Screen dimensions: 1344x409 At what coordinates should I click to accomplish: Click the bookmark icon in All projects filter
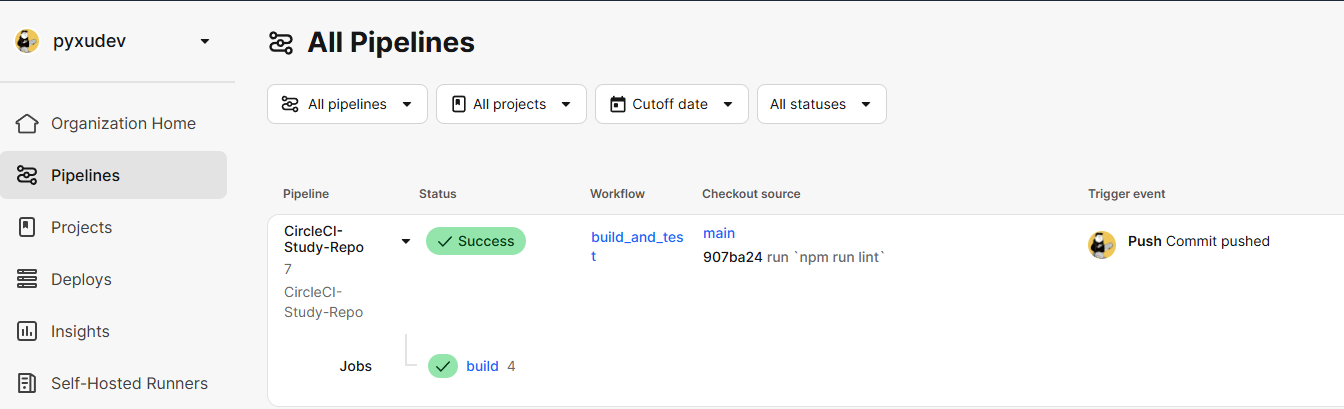459,104
